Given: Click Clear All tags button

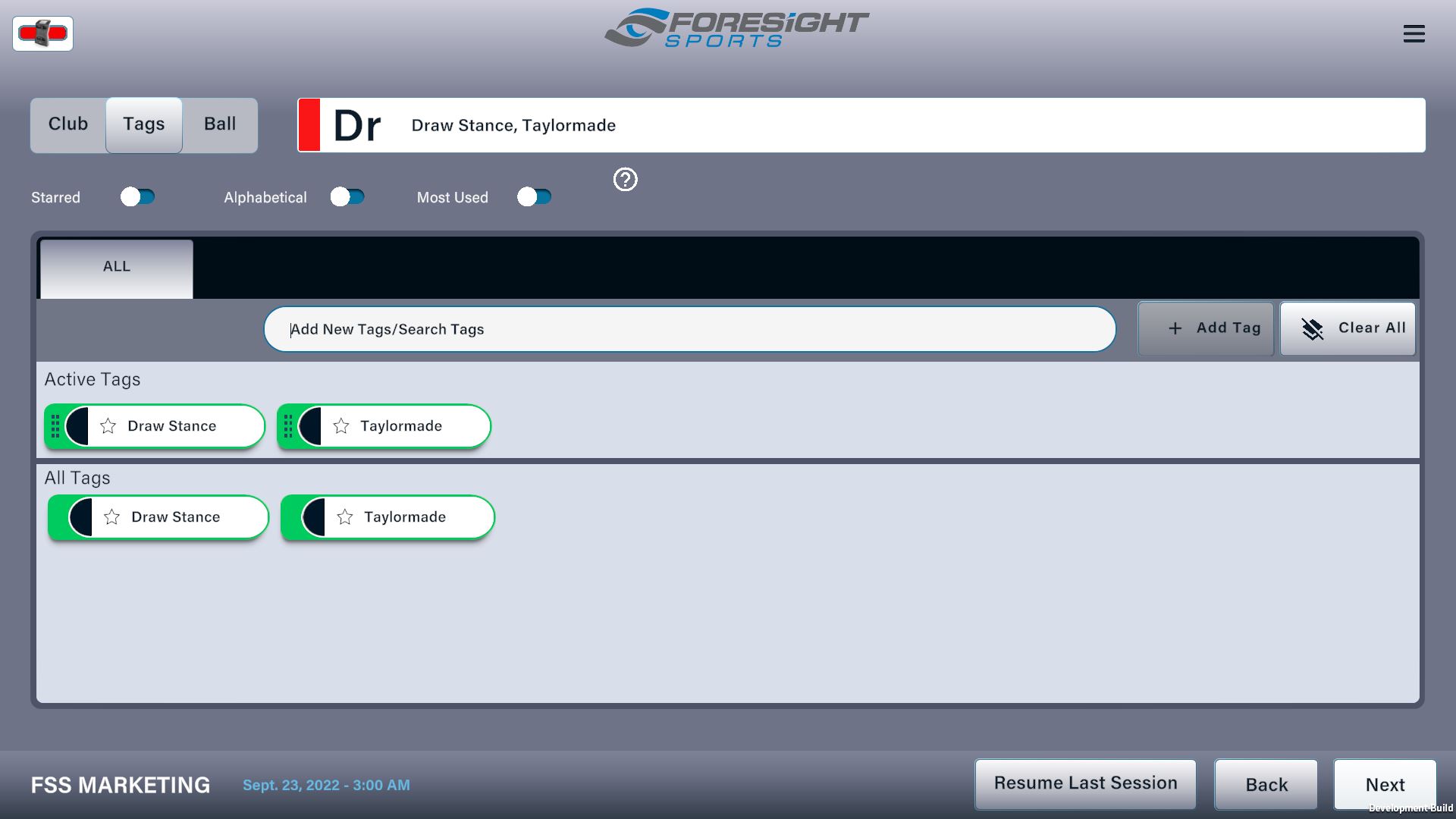Looking at the screenshot, I should (x=1348, y=328).
